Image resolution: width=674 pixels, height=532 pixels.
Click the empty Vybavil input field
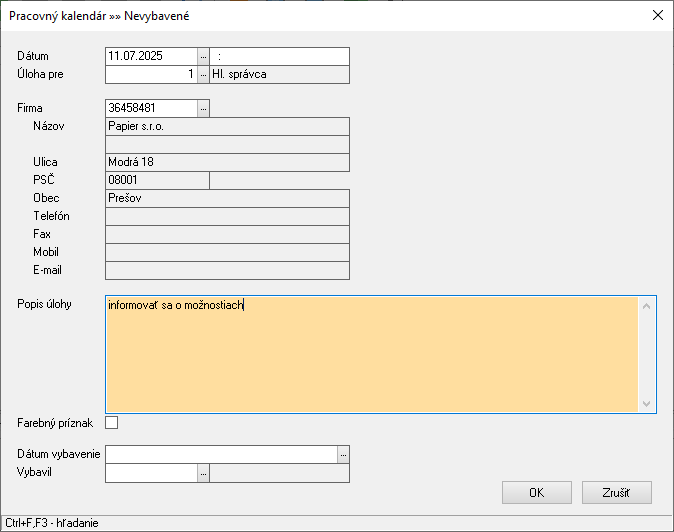pos(151,472)
